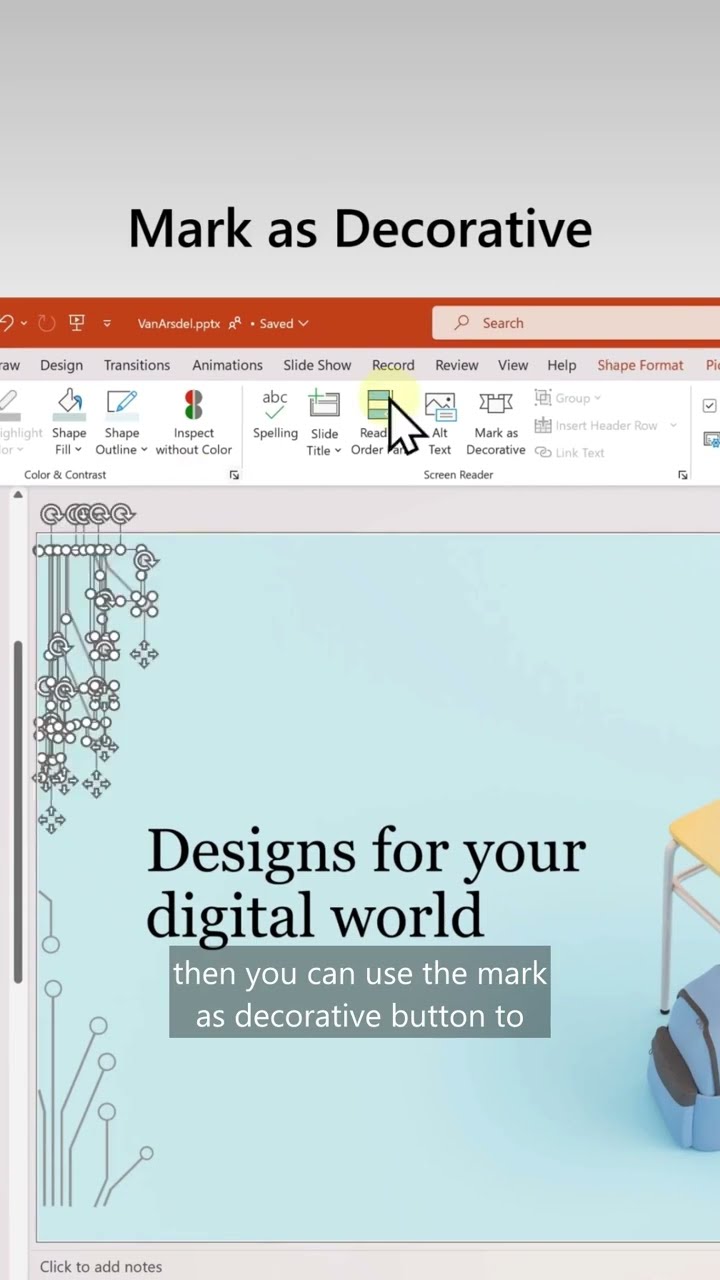Image resolution: width=720 pixels, height=1280 pixels.
Task: Click the VanArsdel.pptx file name
Action: point(179,323)
